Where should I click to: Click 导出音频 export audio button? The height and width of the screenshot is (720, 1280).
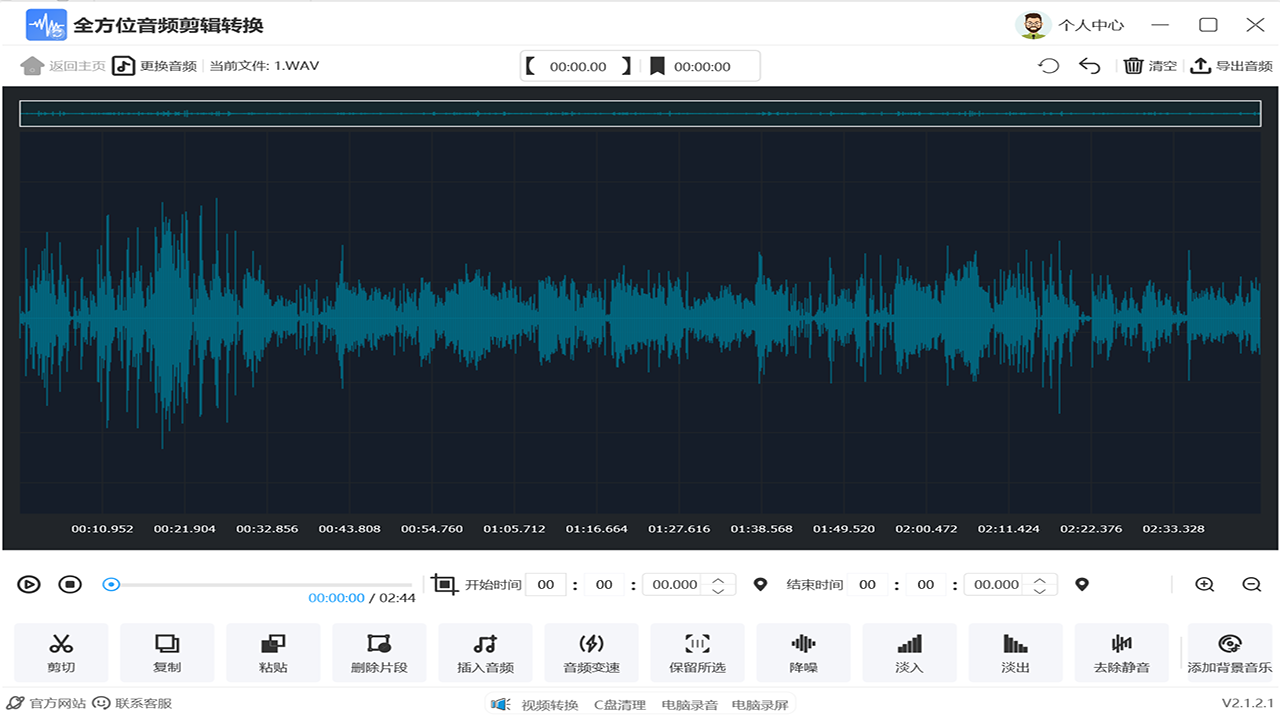tap(1231, 66)
